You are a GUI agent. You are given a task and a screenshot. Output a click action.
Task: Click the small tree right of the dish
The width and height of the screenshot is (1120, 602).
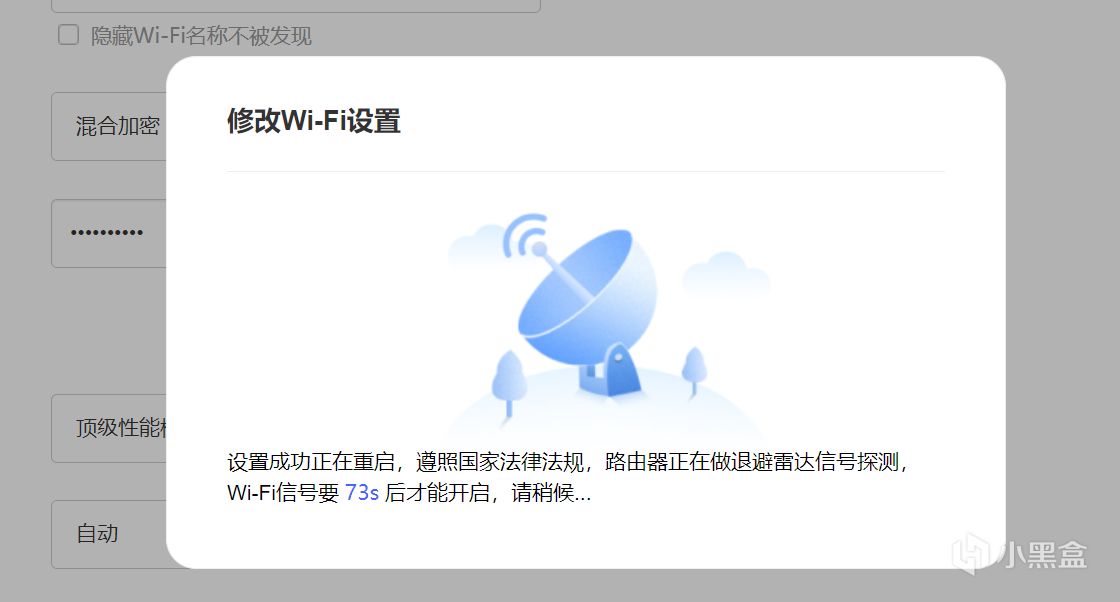tap(694, 371)
